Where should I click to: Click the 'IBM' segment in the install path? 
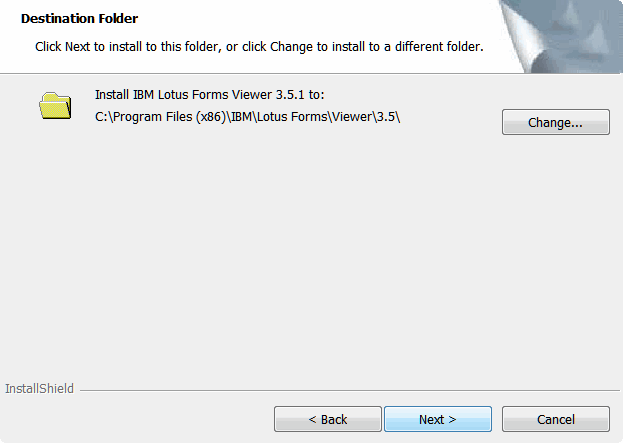click(242, 117)
